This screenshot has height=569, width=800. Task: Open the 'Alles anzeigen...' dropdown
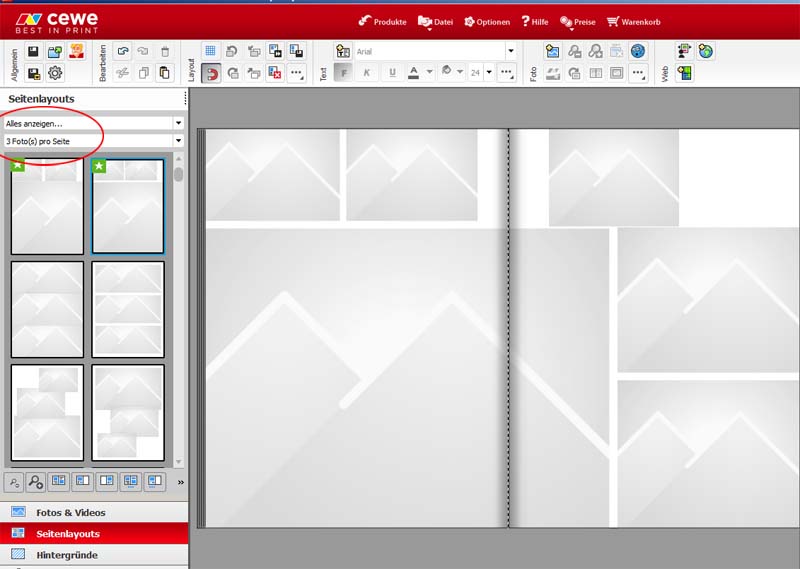(93, 123)
